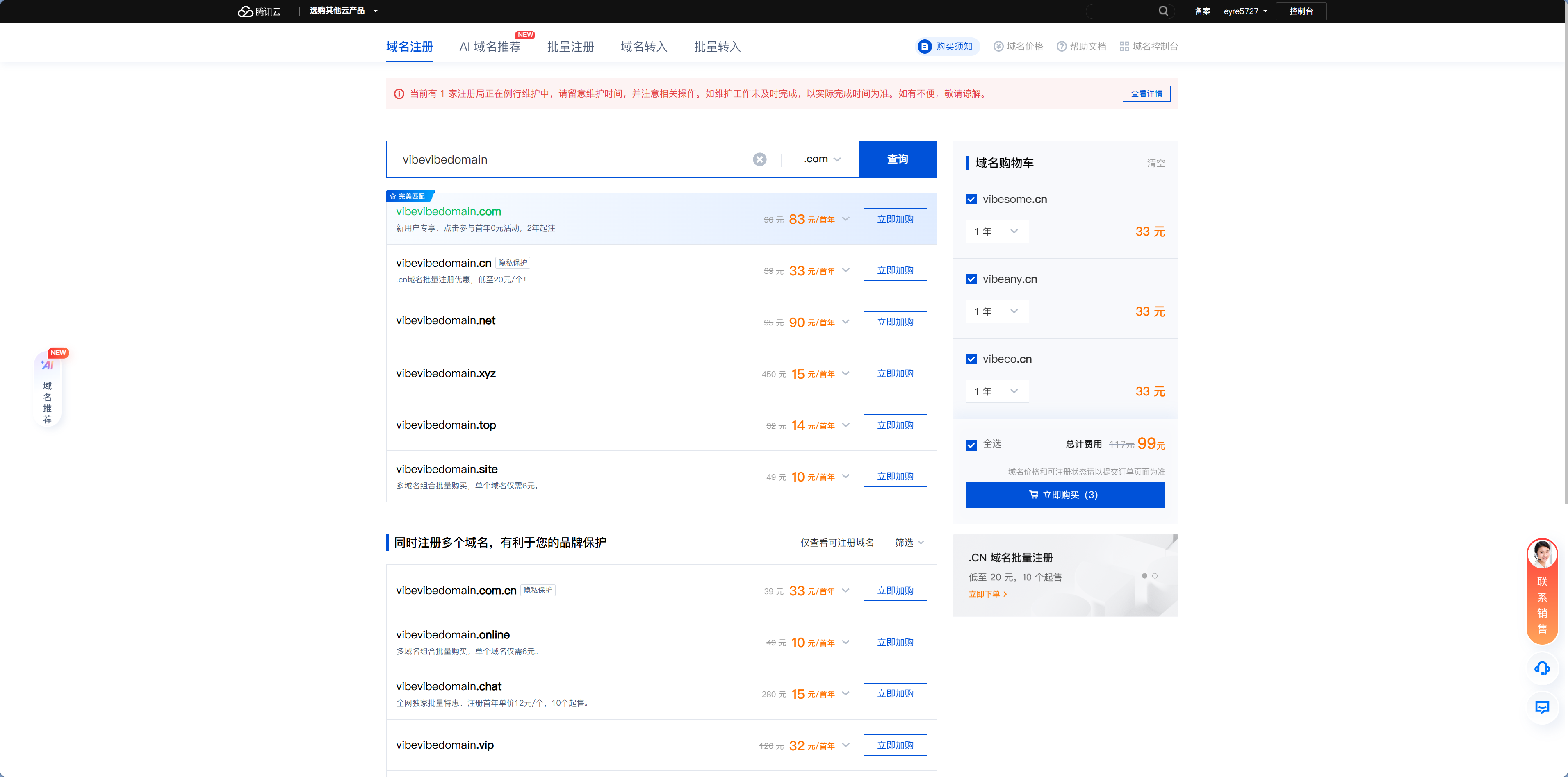Clear the domain search input with X icon
Viewport: 1568px width, 777px height.
(759, 159)
